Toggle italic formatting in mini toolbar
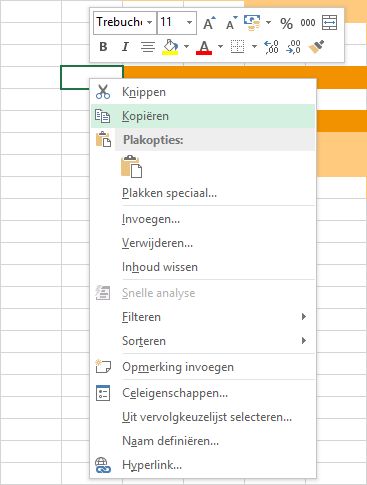The height and width of the screenshot is (485, 367). [x=125, y=47]
